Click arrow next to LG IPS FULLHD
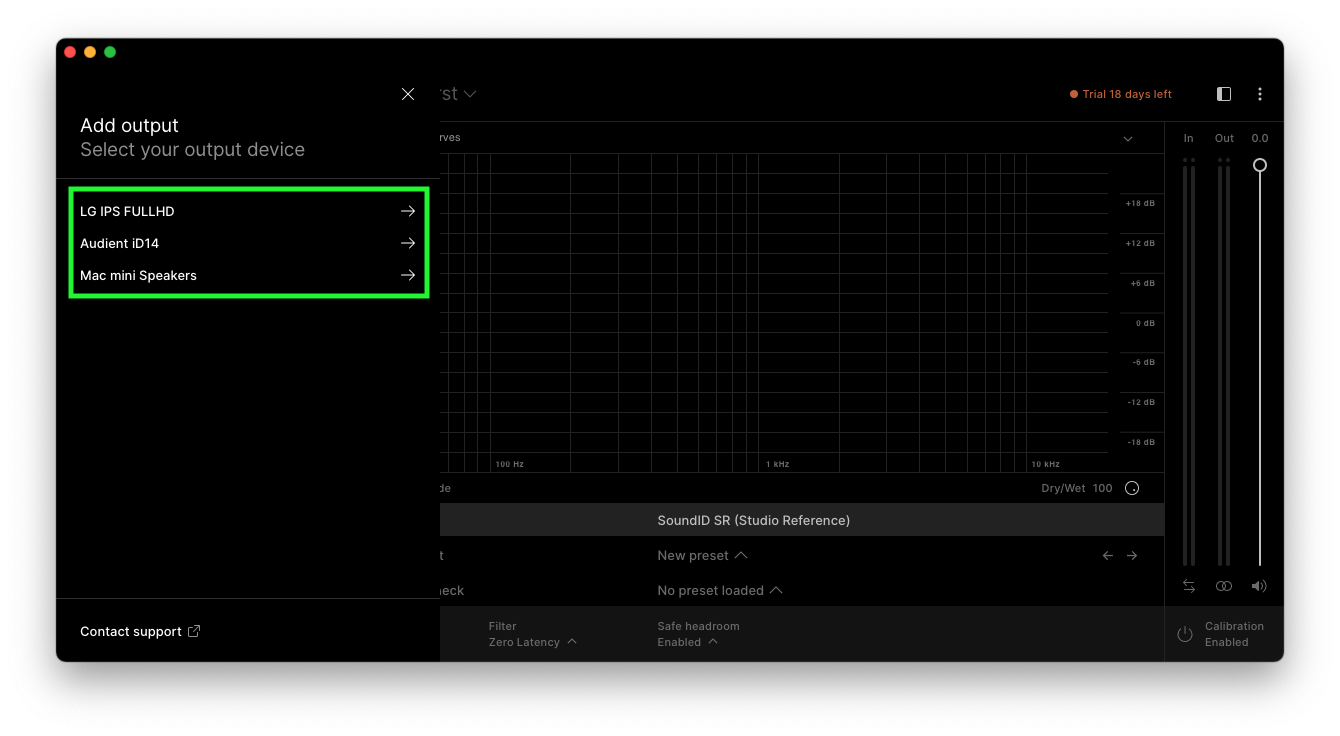Screen dimensions: 1340x736 point(408,211)
